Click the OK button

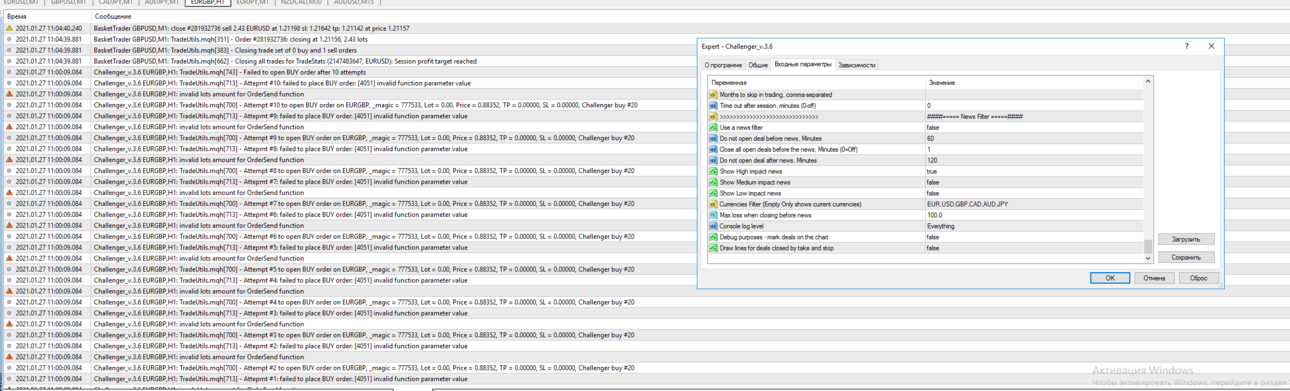1109,278
